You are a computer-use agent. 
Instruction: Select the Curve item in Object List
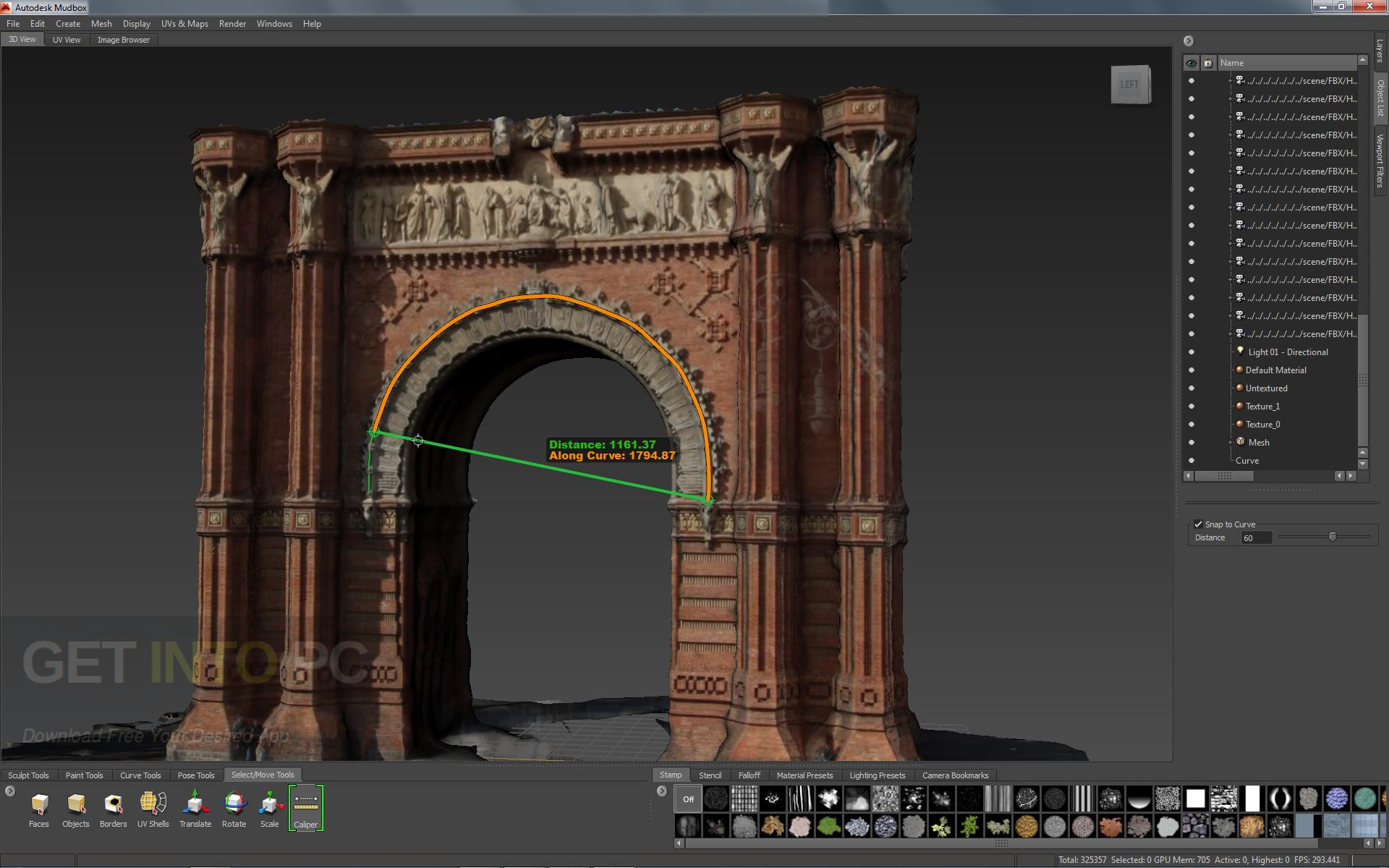pyautogui.click(x=1247, y=461)
